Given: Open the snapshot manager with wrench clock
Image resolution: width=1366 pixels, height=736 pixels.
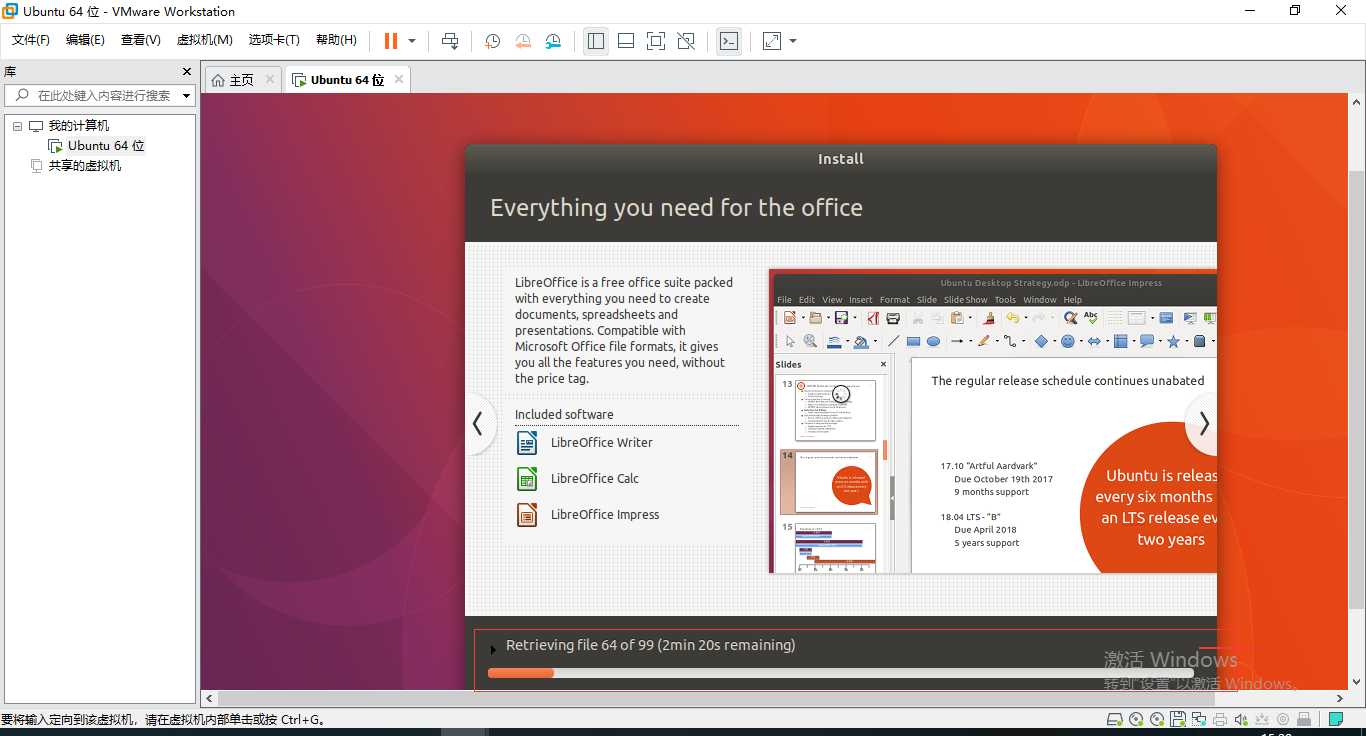Looking at the screenshot, I should [553, 41].
